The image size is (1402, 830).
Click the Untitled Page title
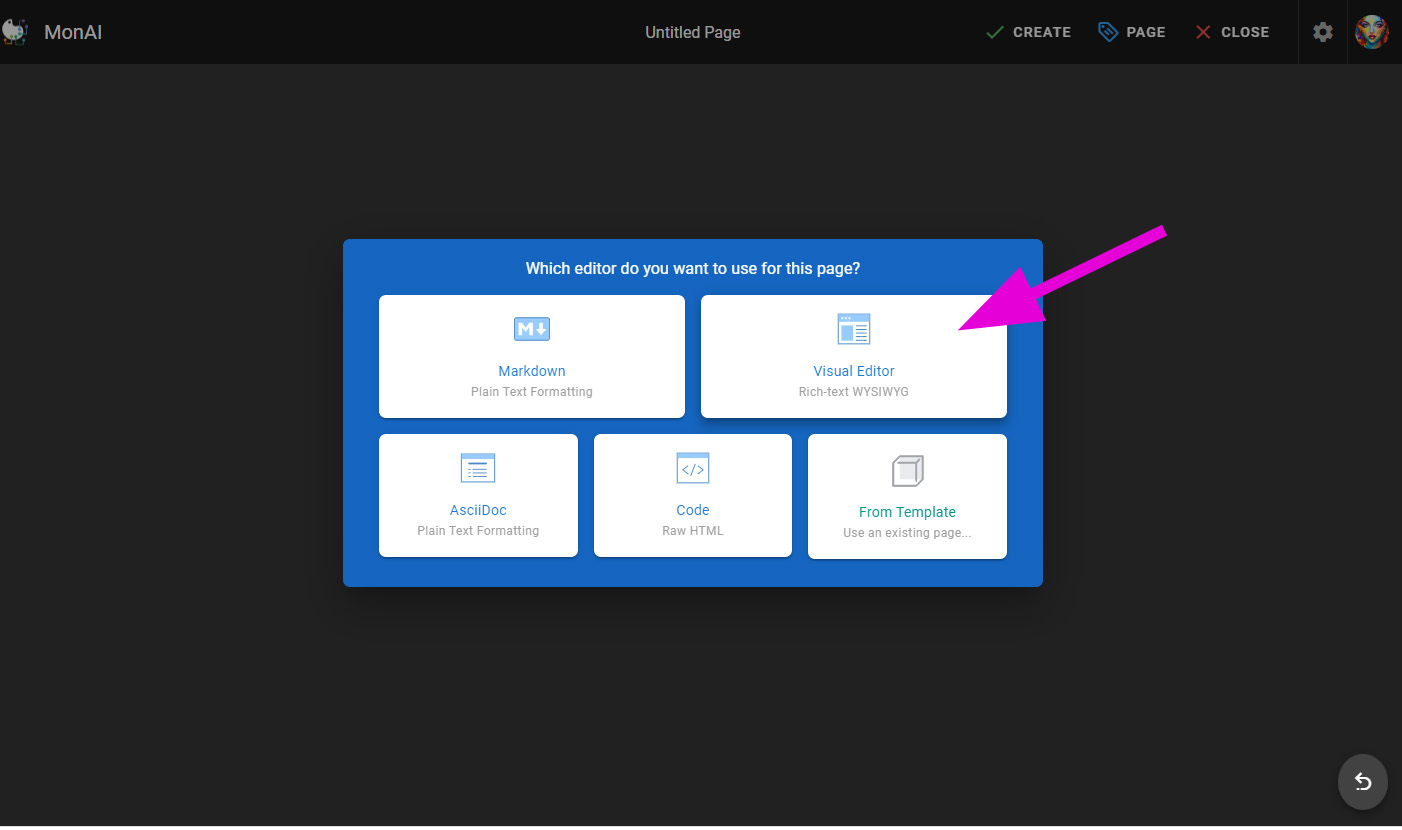click(x=692, y=32)
